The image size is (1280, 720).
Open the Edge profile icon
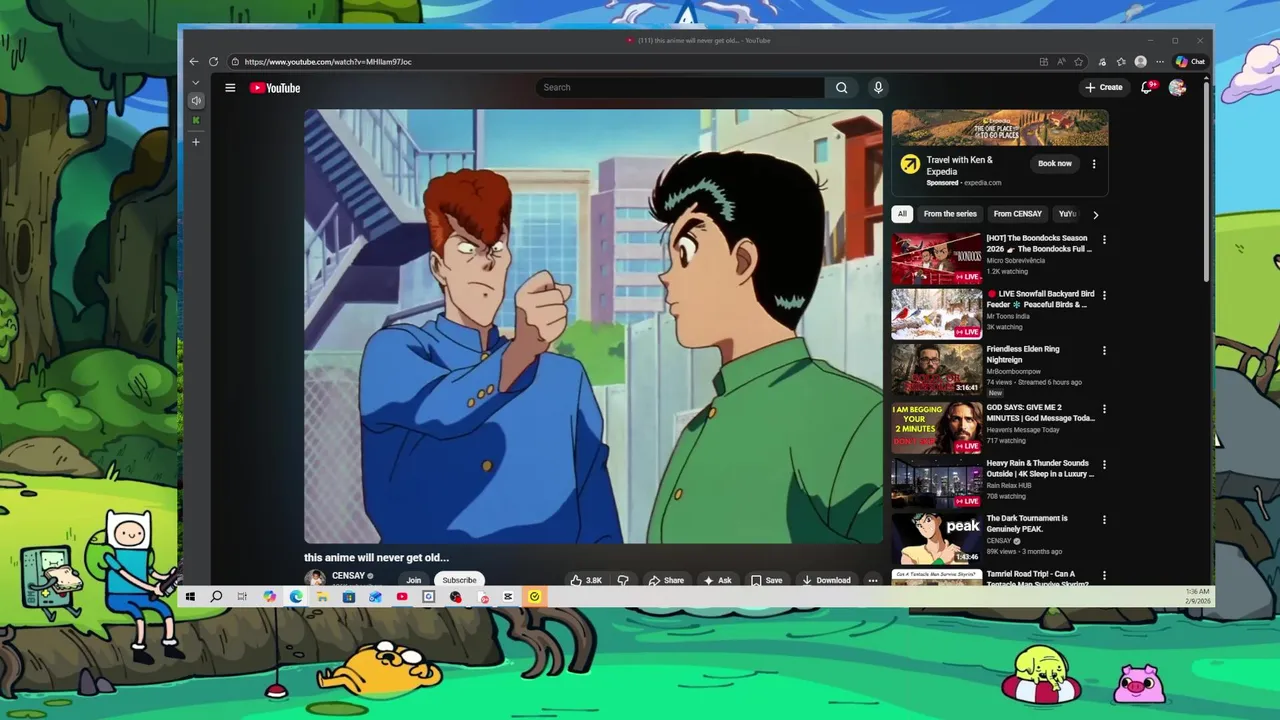[x=1140, y=62]
